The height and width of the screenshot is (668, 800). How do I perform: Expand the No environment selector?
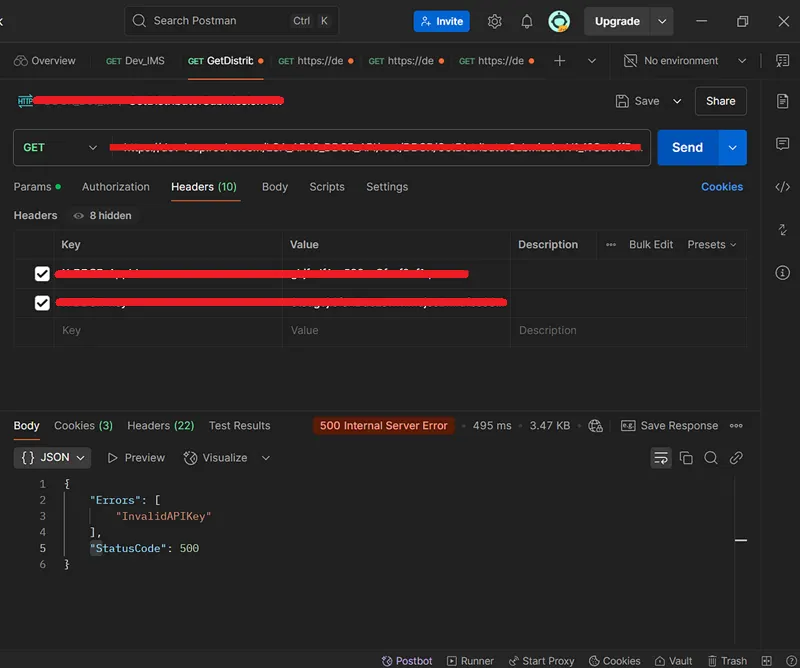684,60
